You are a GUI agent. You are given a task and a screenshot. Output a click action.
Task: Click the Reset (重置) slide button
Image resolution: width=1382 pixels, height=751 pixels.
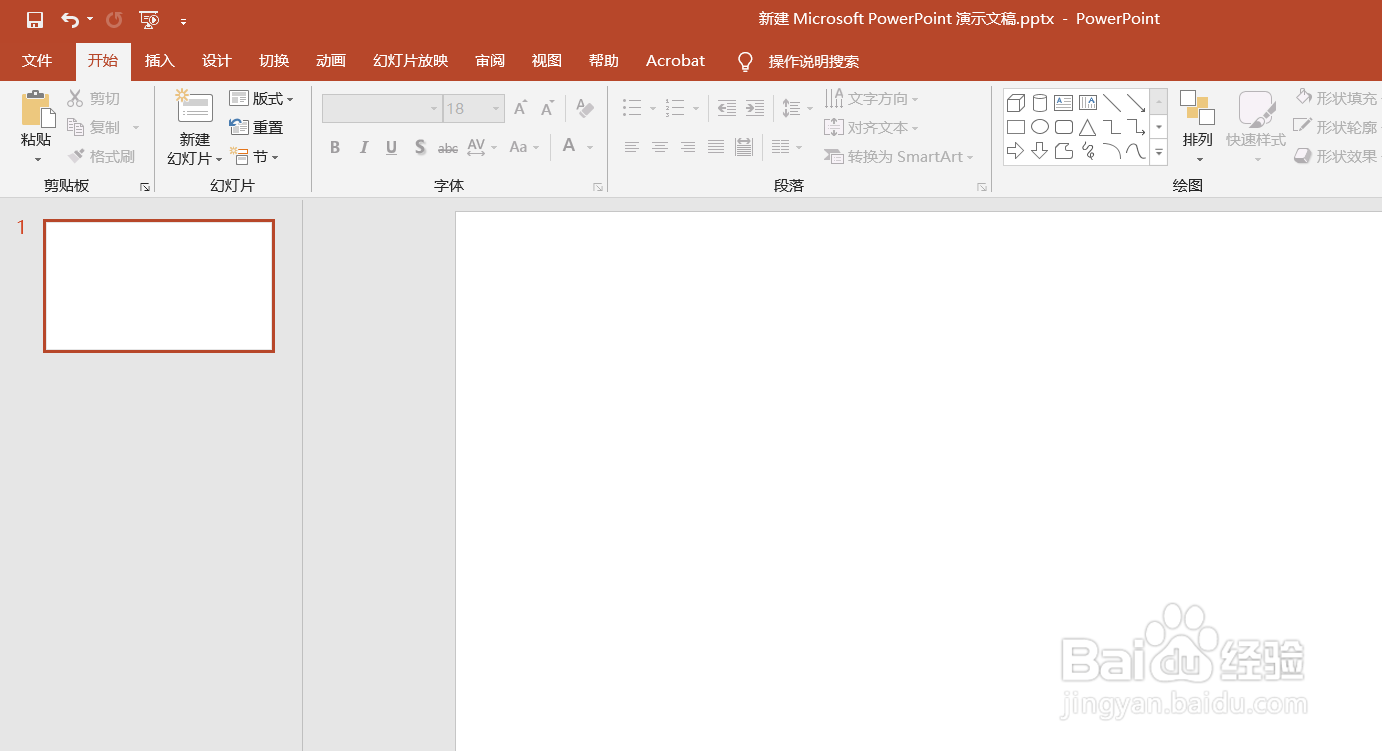coord(256,127)
